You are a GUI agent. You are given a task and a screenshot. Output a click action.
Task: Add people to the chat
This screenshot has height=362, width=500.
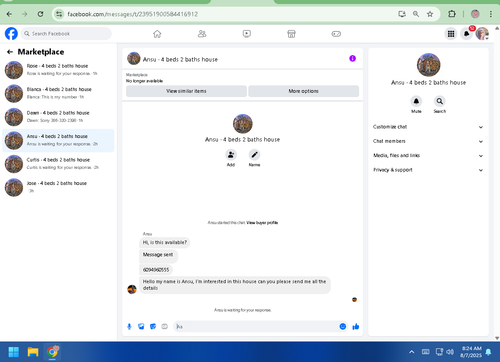231,155
